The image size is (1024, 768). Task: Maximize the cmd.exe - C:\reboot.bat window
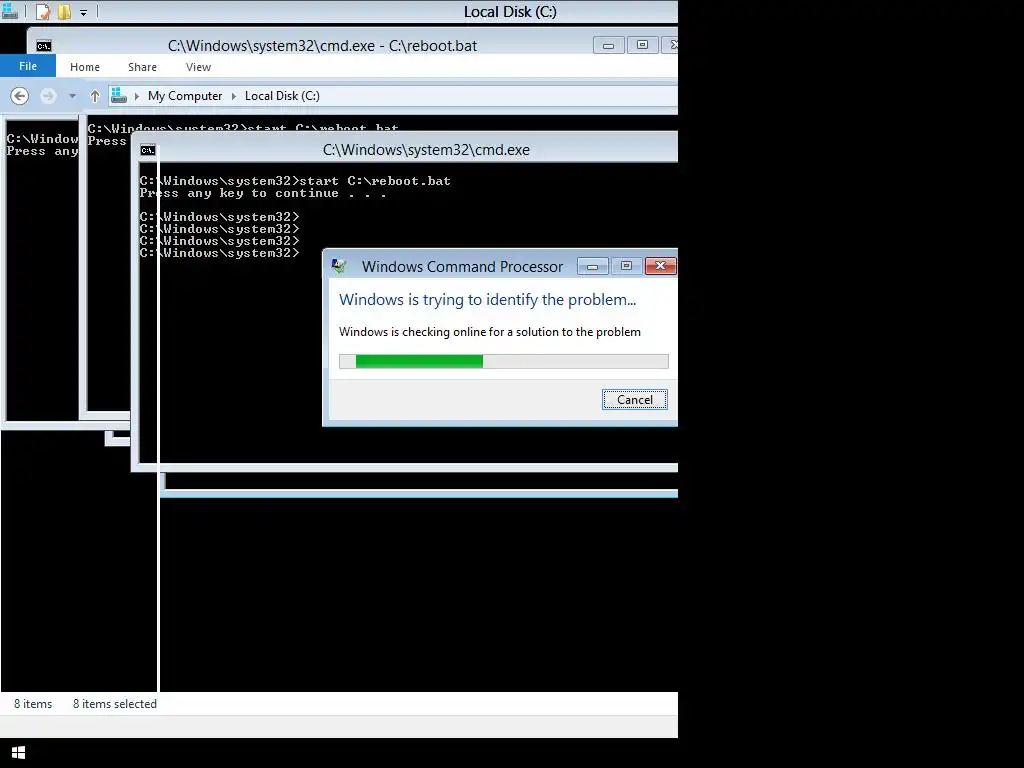point(642,45)
